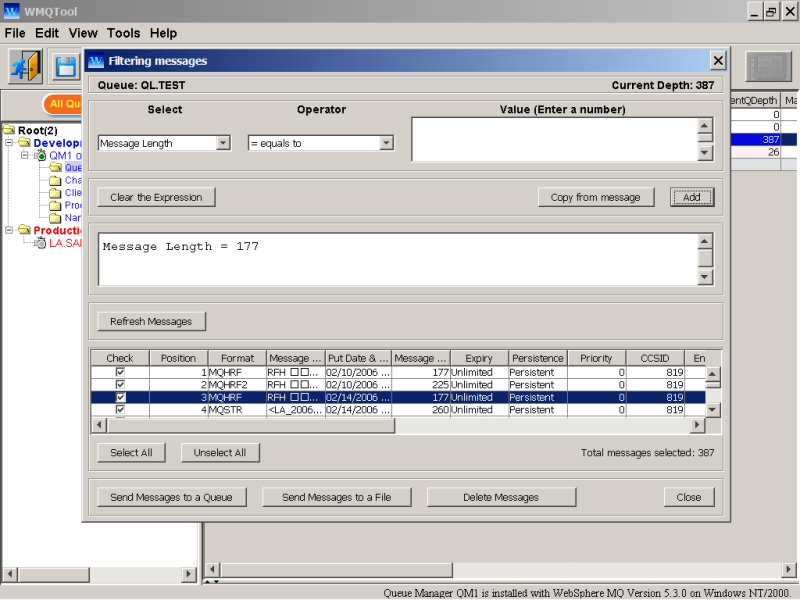Click the Add button
The height and width of the screenshot is (600, 800).
pos(692,197)
